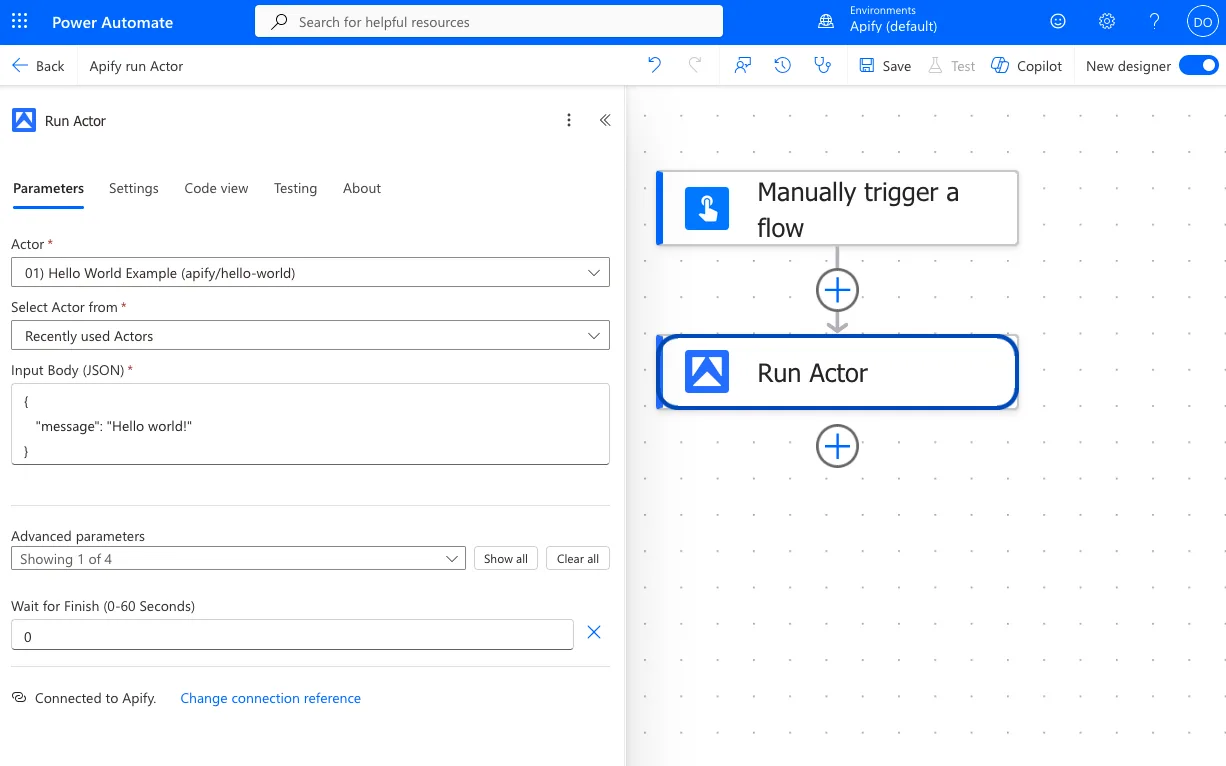Click the Wait for Finish value field
Viewport: 1226px width, 766px height.
coord(292,635)
